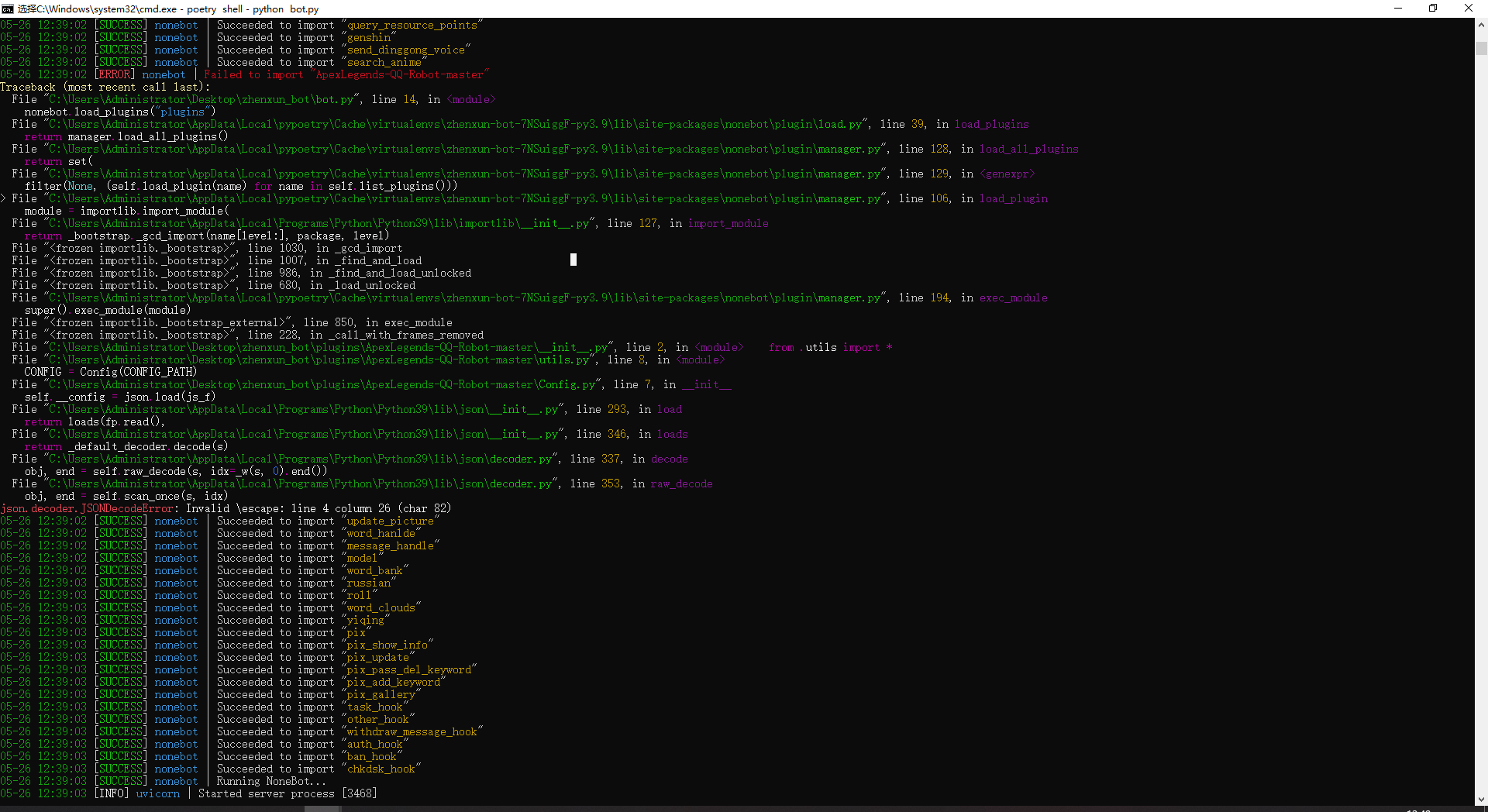Click the 'update_picture' plugin name

coord(390,521)
